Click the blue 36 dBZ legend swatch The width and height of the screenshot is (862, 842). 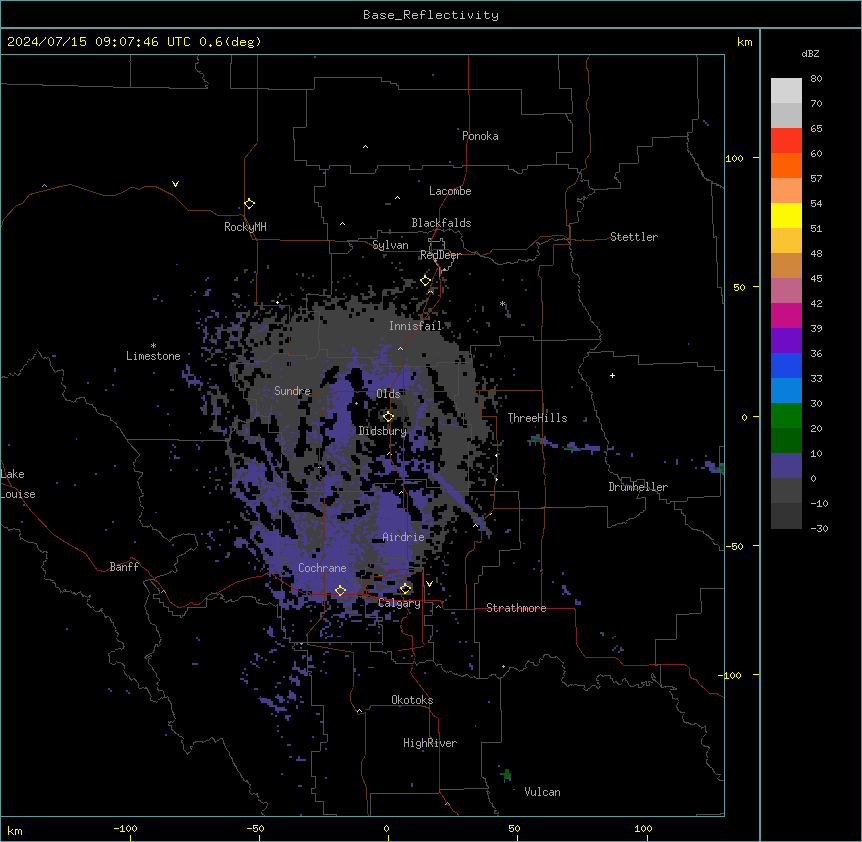786,365
